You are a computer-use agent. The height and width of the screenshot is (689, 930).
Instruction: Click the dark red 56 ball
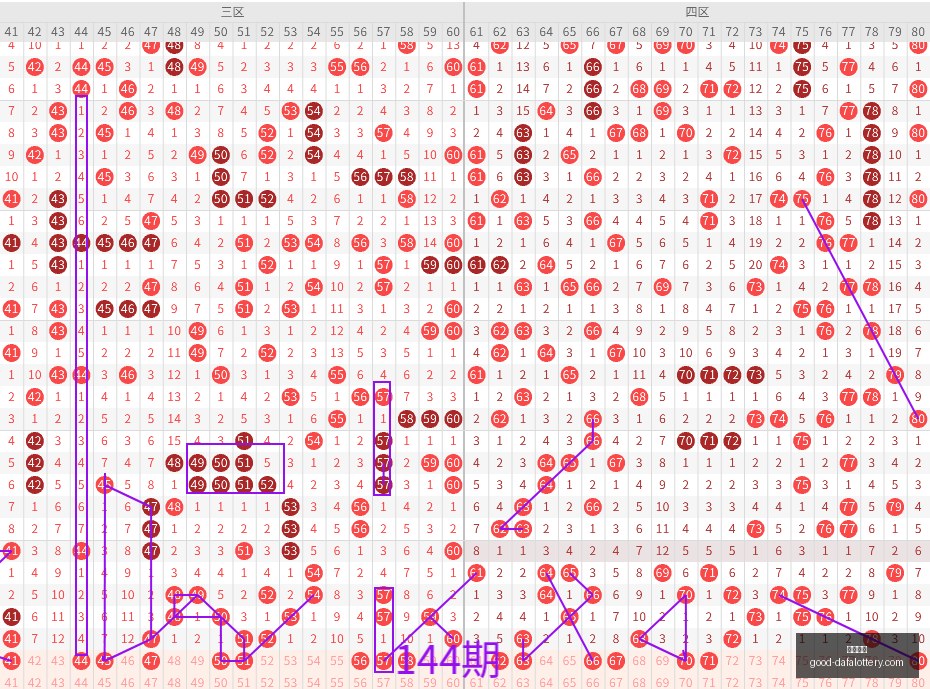coord(360,177)
